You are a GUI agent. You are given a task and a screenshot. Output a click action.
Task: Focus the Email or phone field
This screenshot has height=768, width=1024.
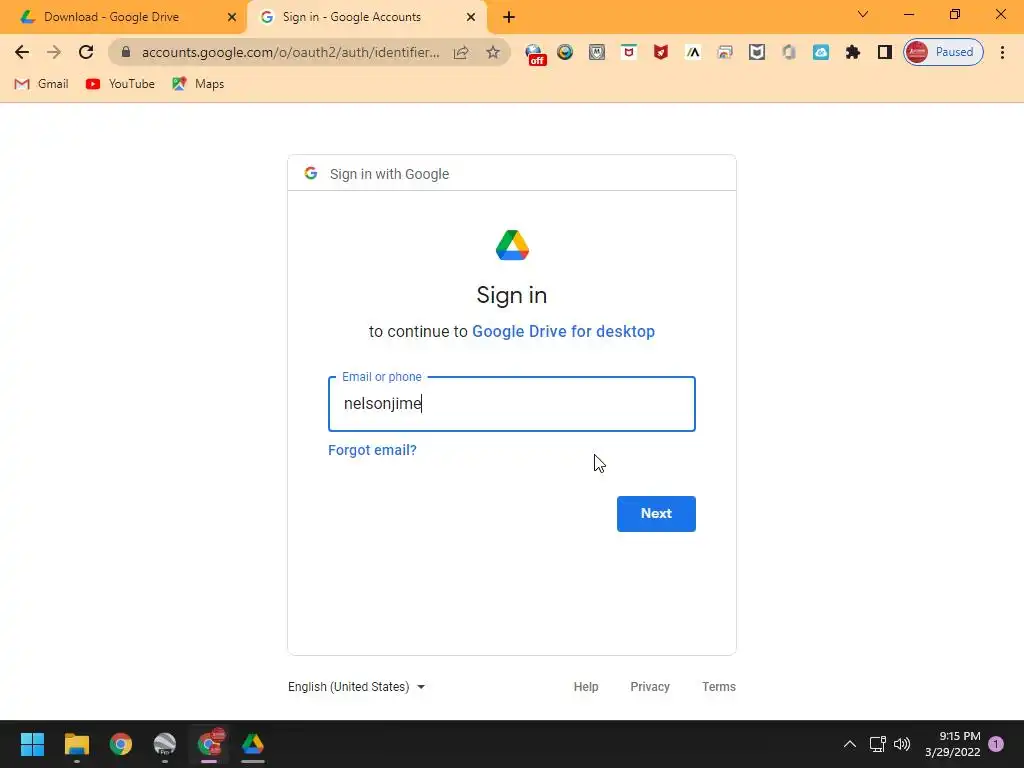[511, 404]
